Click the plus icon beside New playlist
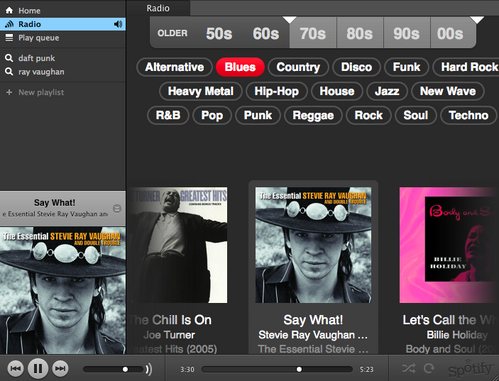 pyautogui.click(x=9, y=92)
